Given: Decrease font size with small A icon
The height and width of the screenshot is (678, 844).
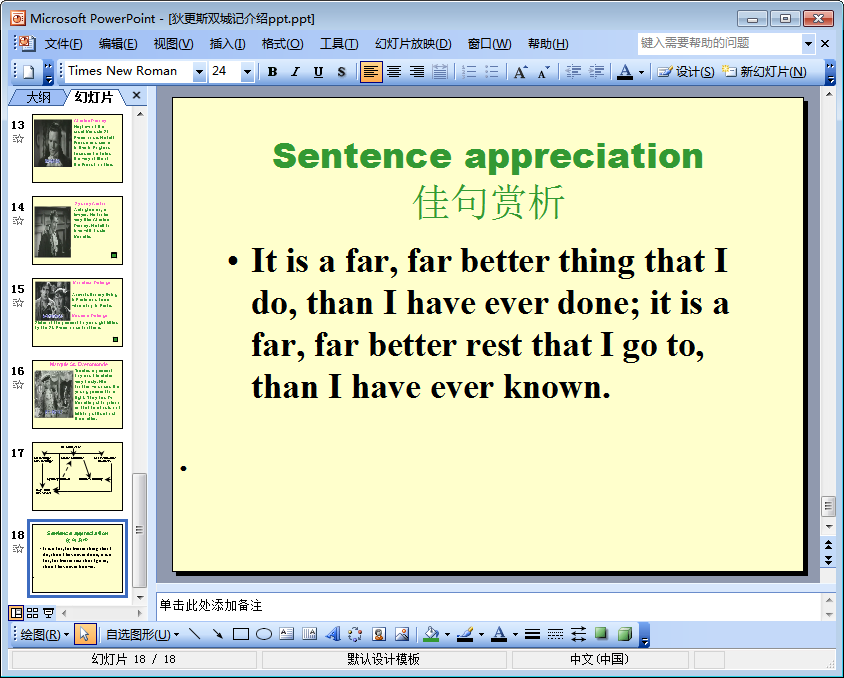Looking at the screenshot, I should click(x=543, y=72).
